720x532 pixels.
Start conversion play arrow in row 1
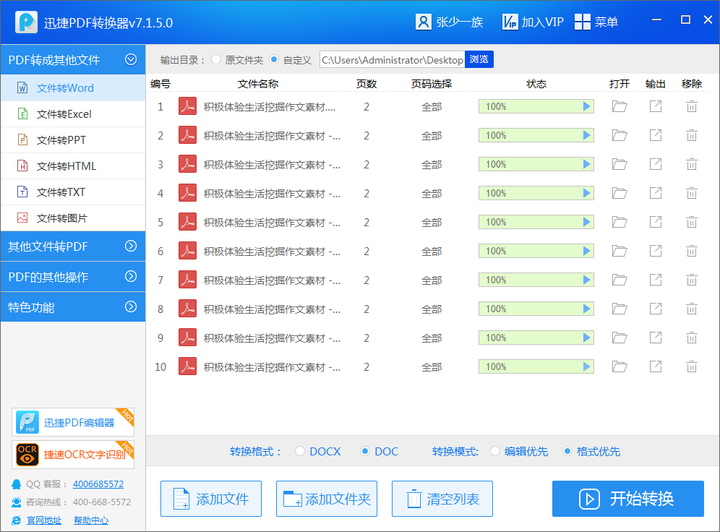tap(586, 106)
